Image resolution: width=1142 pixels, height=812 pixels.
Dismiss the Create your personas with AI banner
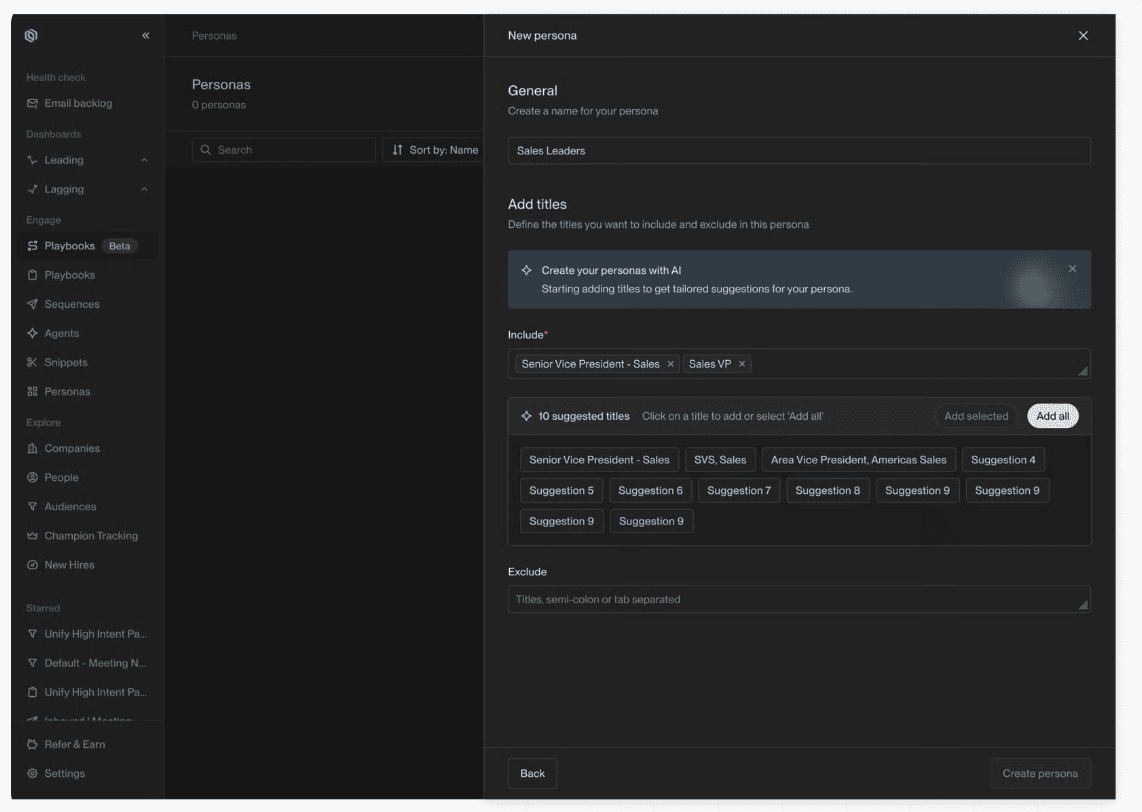(x=1072, y=269)
